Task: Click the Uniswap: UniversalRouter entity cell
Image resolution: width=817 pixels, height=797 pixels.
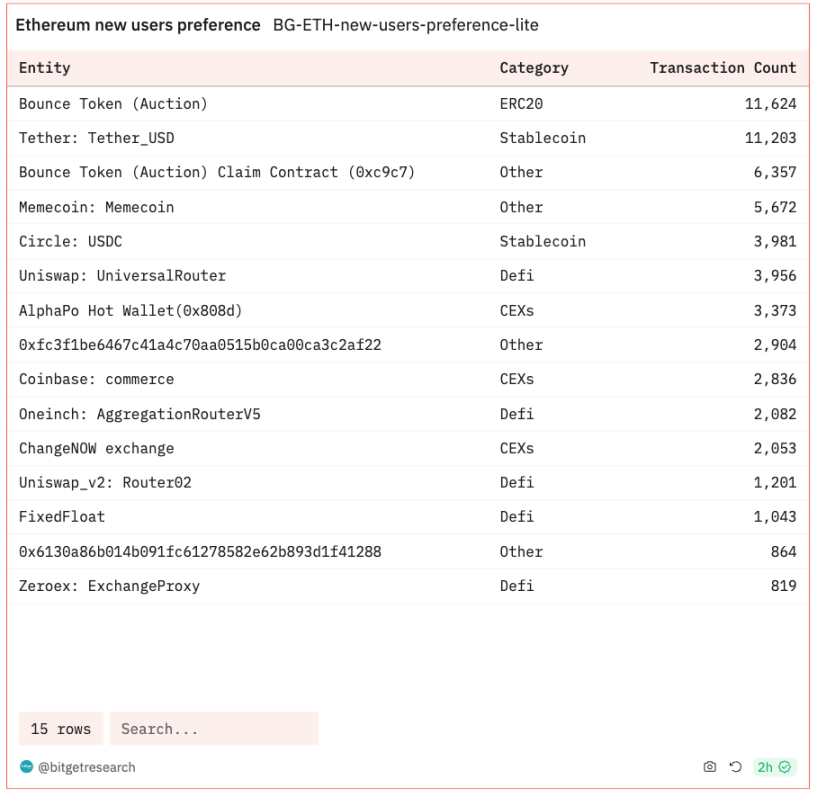Action: coord(122,276)
